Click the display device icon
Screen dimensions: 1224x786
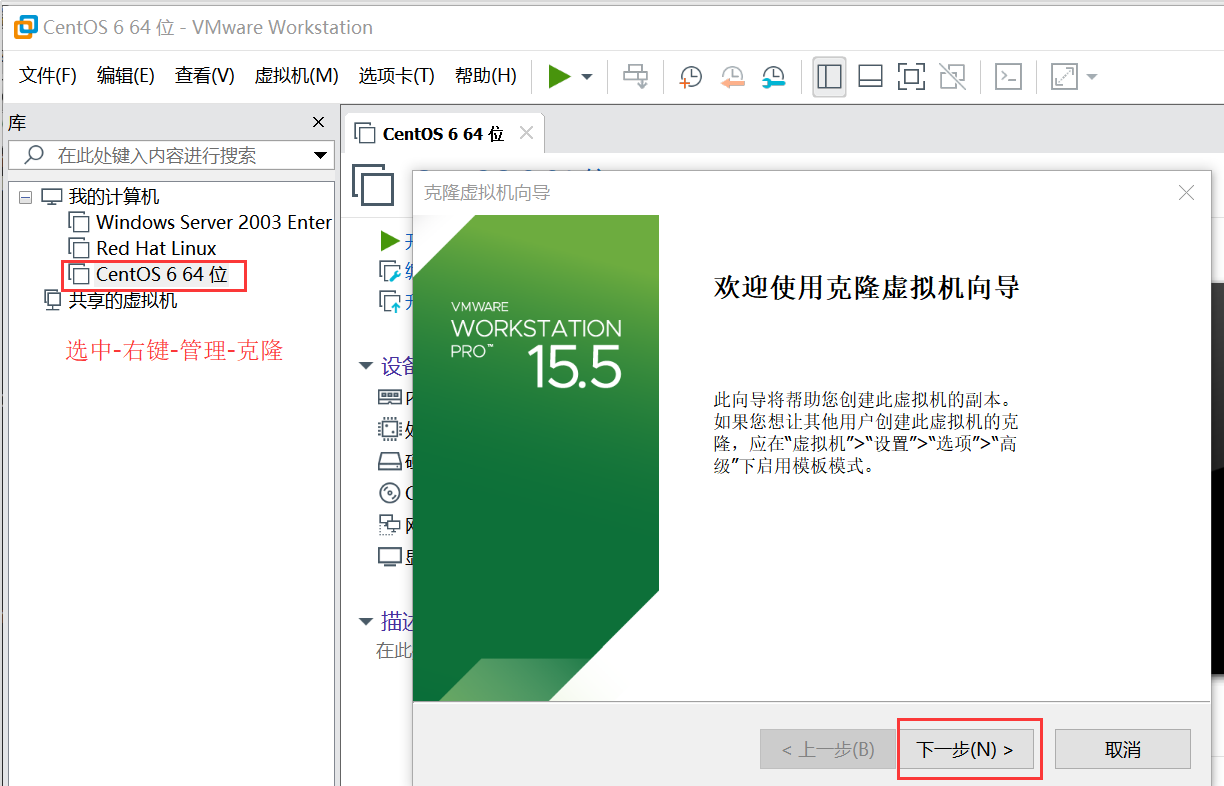pos(390,557)
